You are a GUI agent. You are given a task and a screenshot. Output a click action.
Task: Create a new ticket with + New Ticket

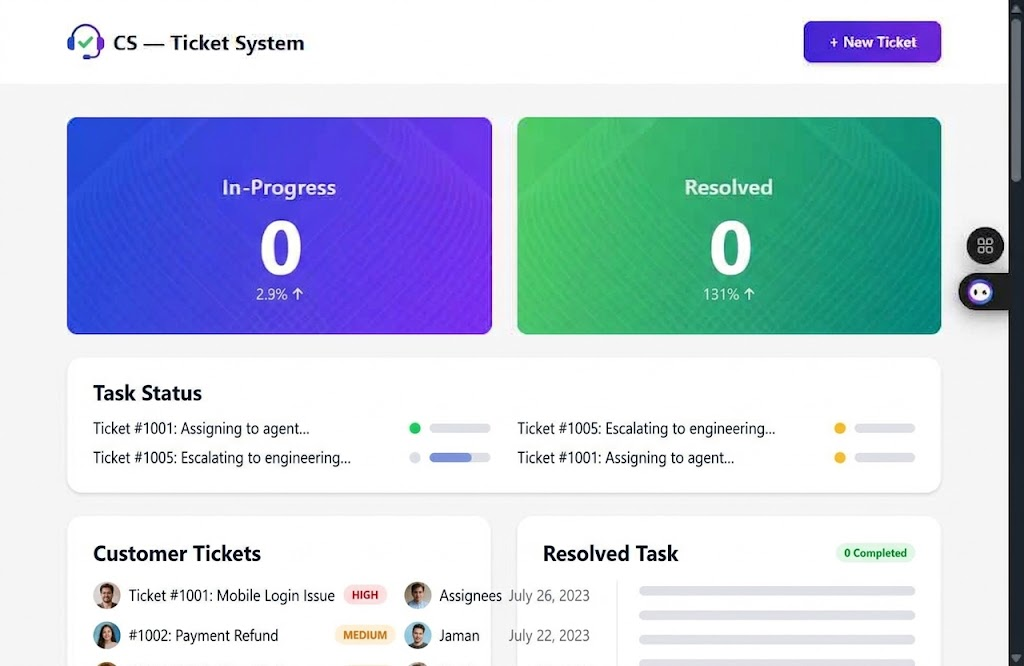[872, 42]
